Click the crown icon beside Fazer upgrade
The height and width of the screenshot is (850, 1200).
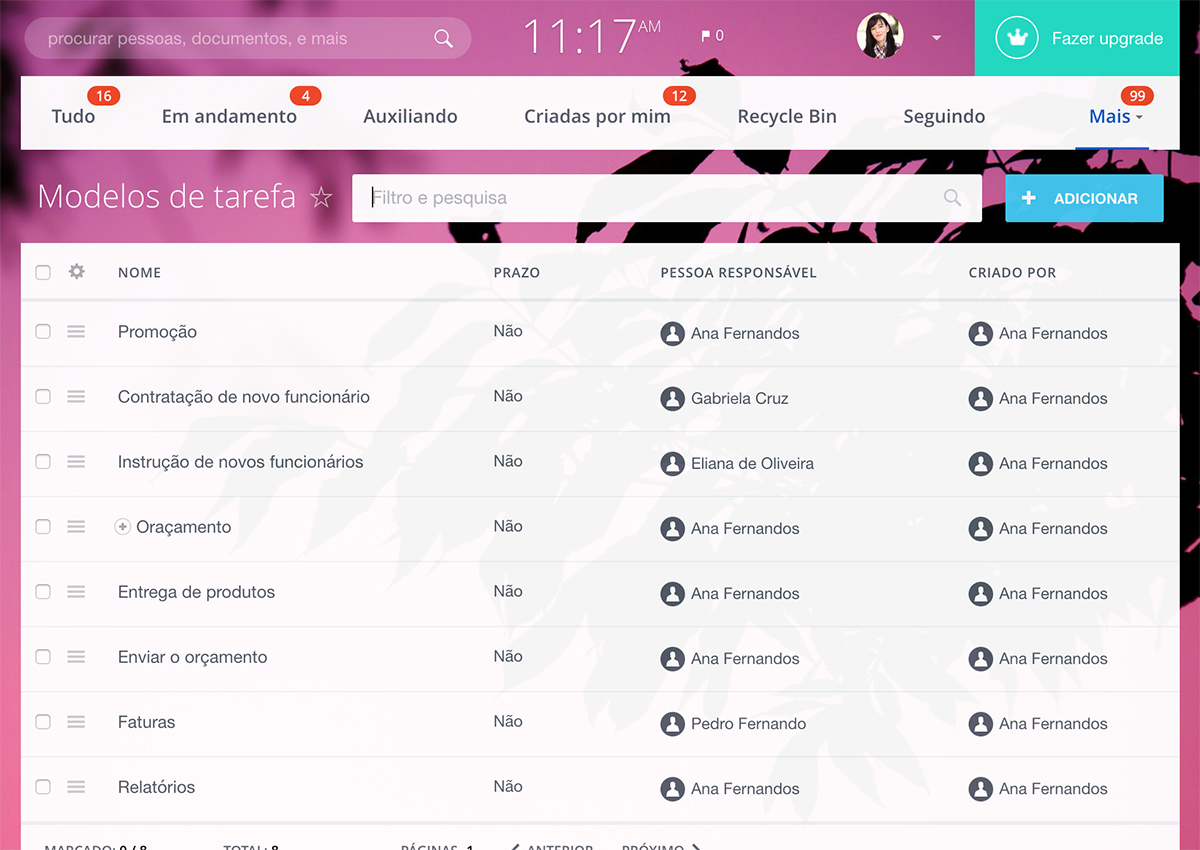pos(1017,38)
